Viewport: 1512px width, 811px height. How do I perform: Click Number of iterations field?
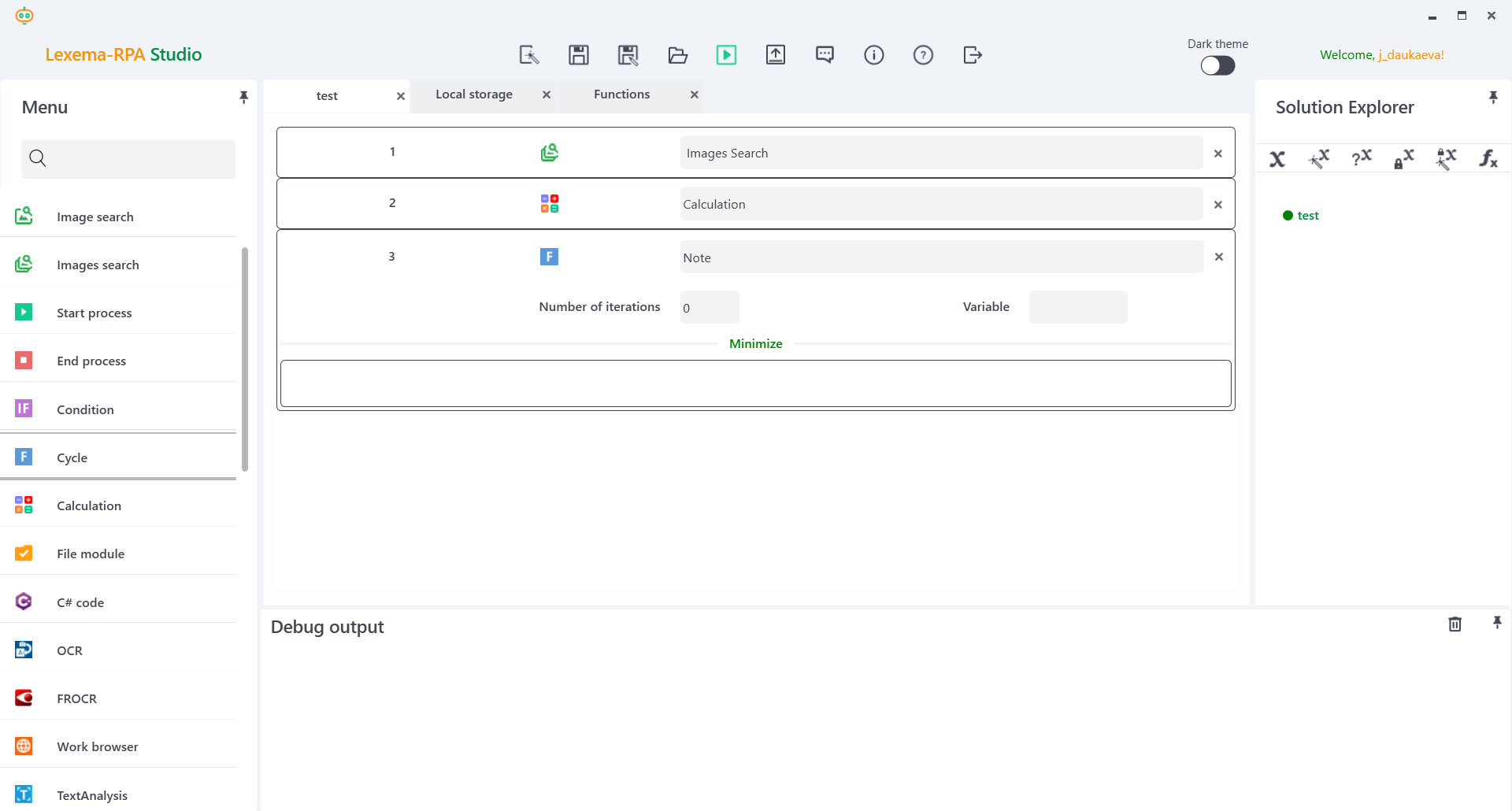point(710,307)
